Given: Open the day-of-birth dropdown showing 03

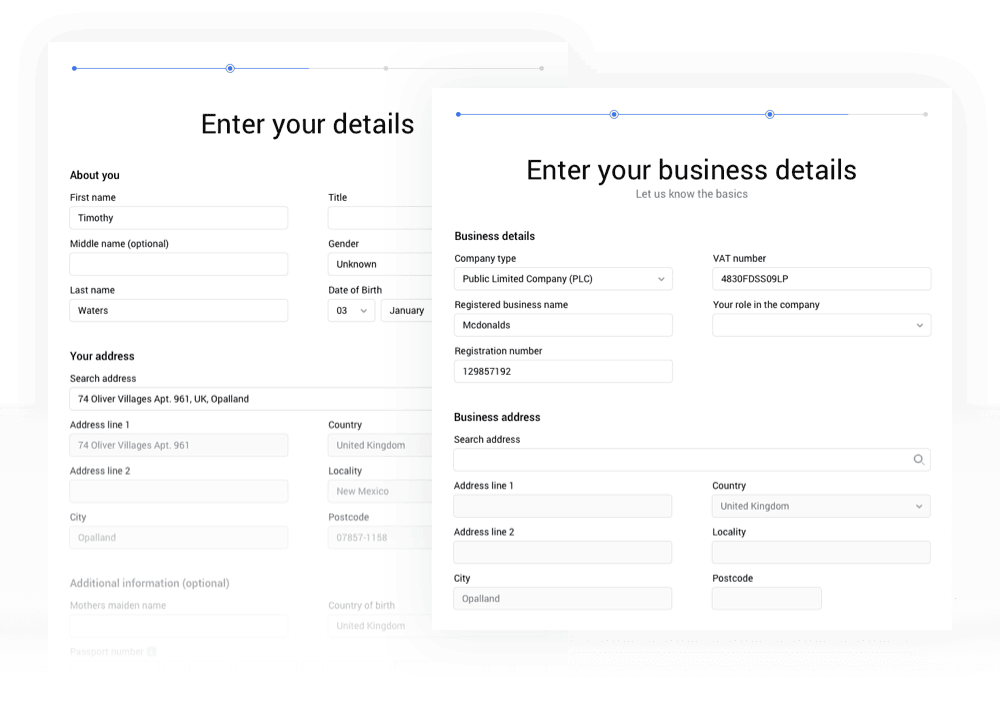Looking at the screenshot, I should pos(352,310).
